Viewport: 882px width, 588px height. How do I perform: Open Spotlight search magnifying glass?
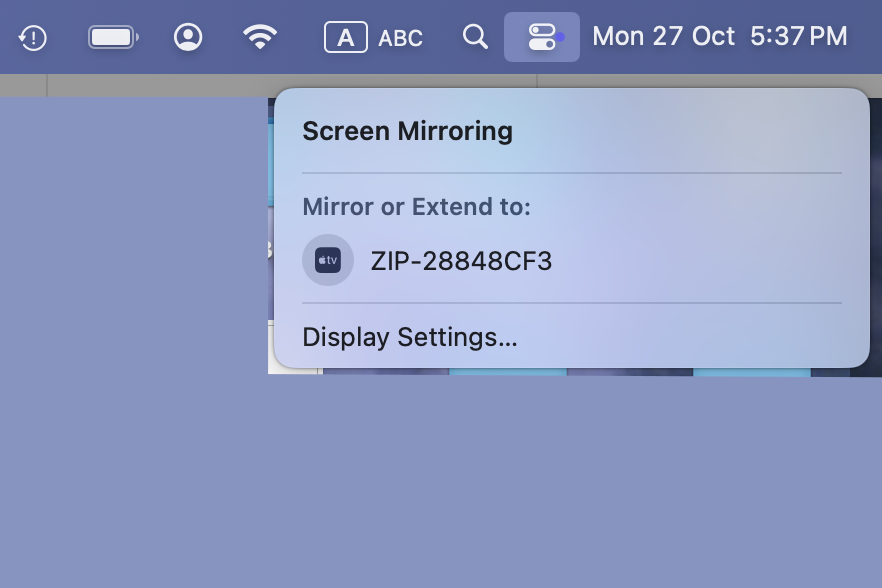click(x=476, y=37)
